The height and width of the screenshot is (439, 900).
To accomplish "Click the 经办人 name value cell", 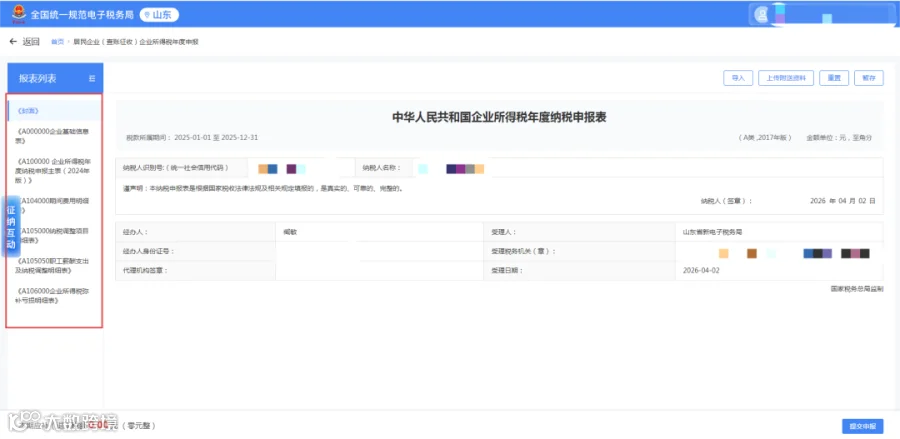I will click(x=379, y=232).
